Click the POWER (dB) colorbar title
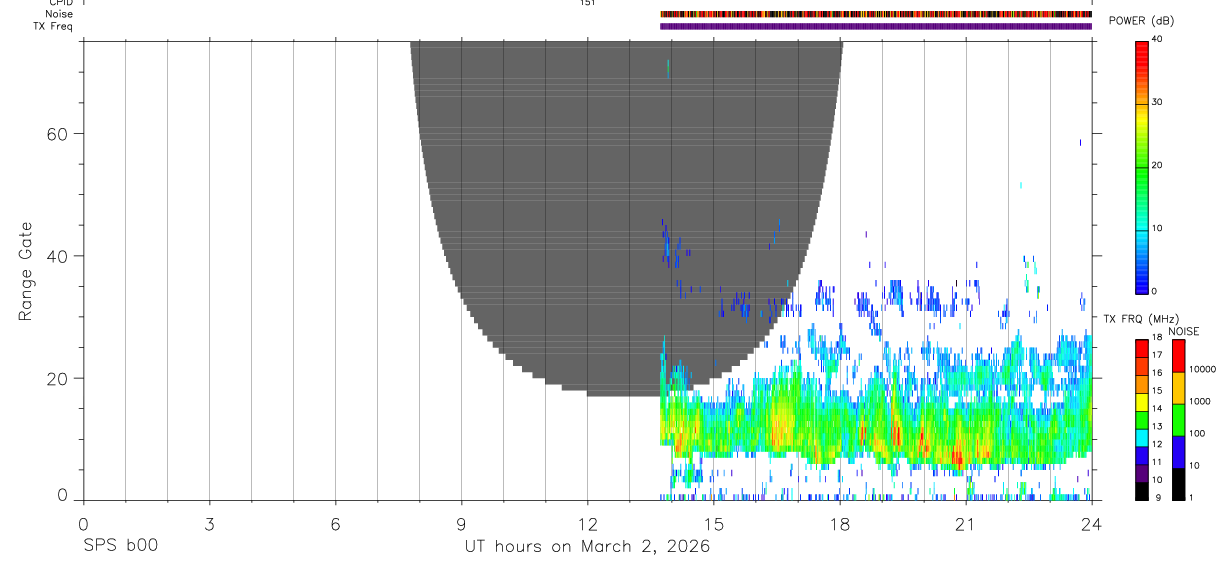Screen dimensions: 1228x567 pos(1143,21)
